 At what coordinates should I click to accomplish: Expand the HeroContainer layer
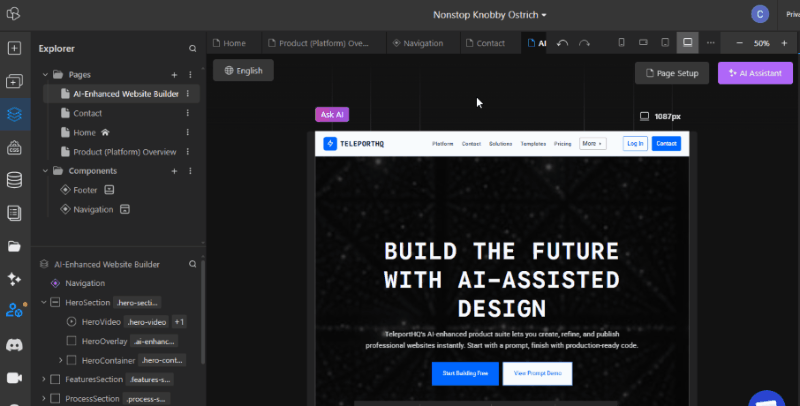point(61,361)
